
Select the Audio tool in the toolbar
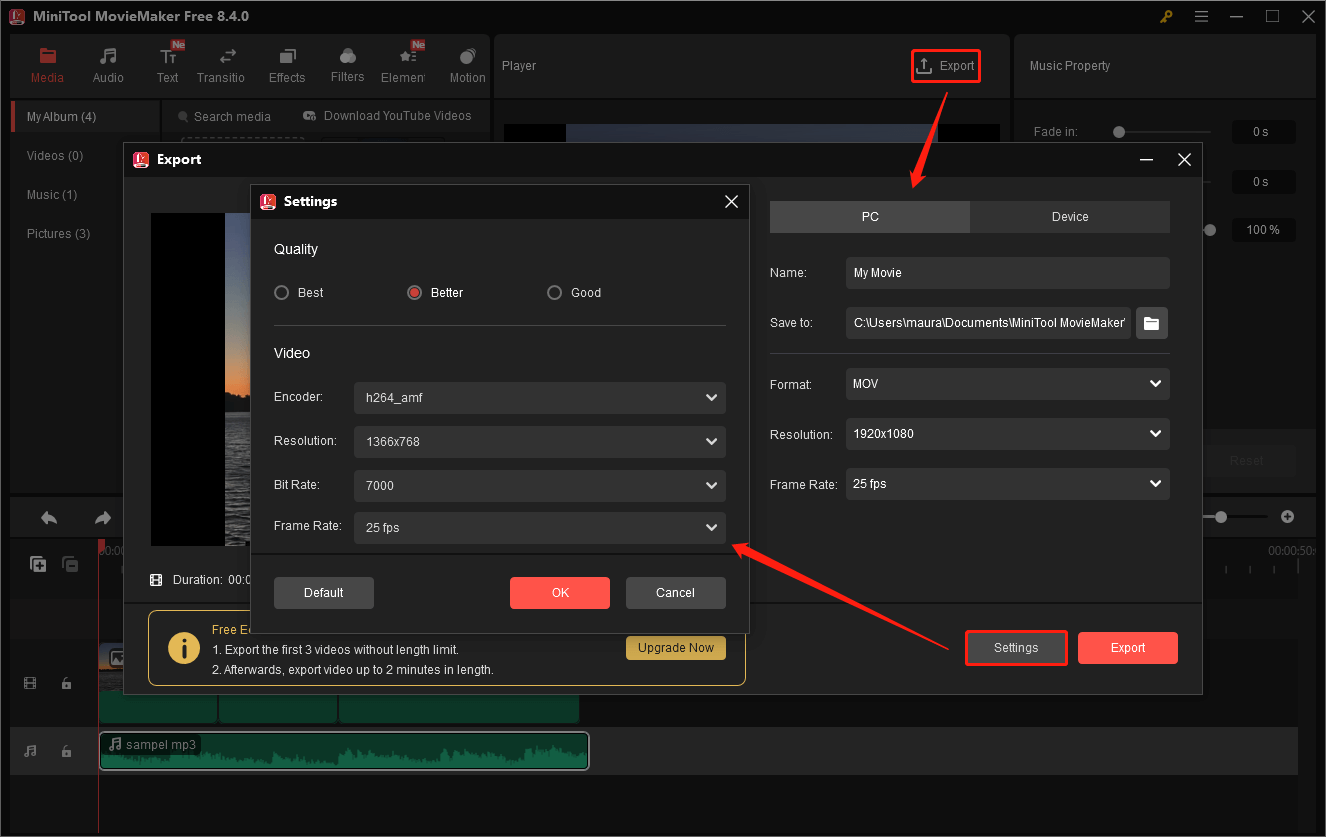(x=107, y=64)
